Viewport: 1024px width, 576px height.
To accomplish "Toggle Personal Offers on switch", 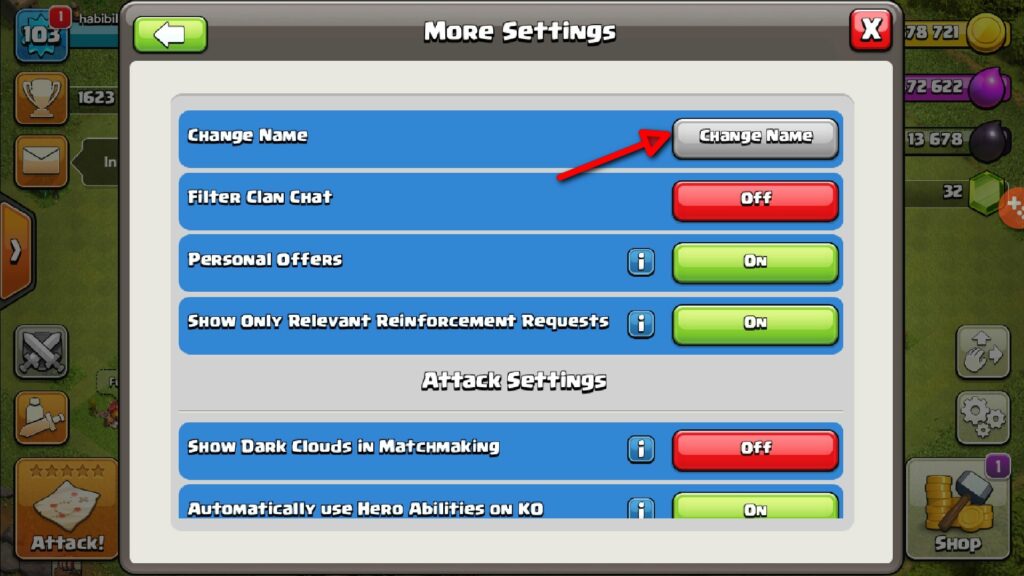I will [x=755, y=263].
